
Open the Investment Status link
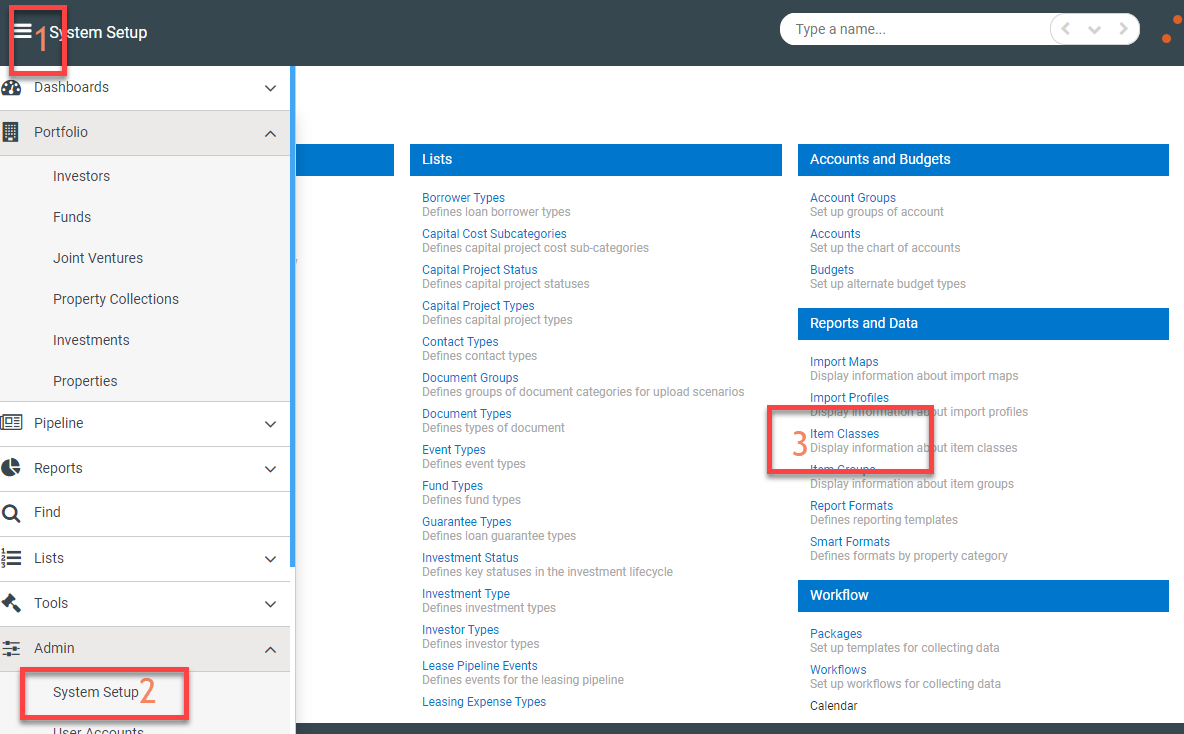pyautogui.click(x=470, y=558)
